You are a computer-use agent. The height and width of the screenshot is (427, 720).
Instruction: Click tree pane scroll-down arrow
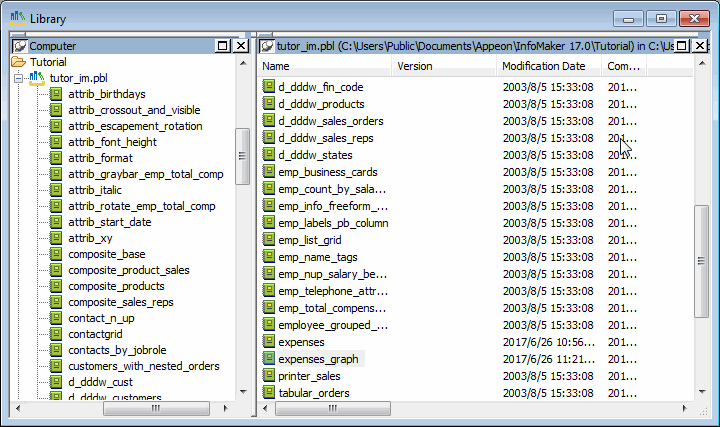[x=243, y=392]
